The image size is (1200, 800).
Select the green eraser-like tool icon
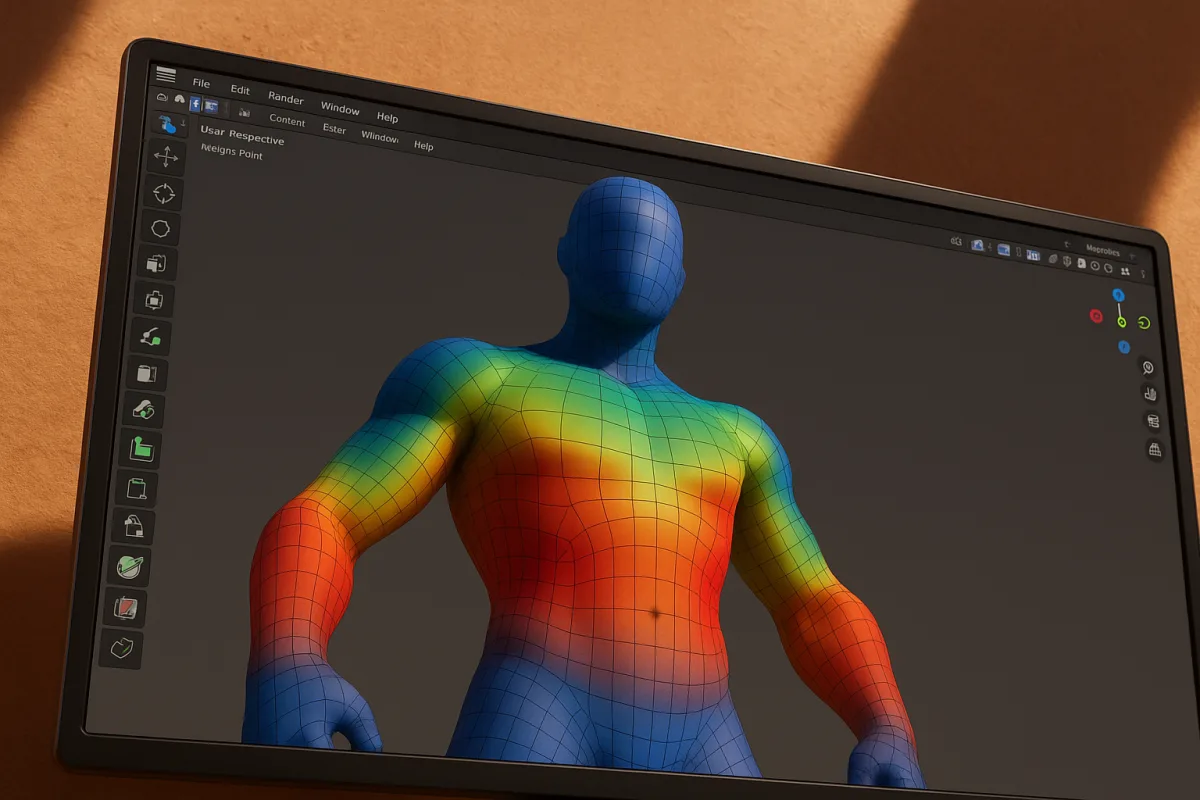(143, 410)
